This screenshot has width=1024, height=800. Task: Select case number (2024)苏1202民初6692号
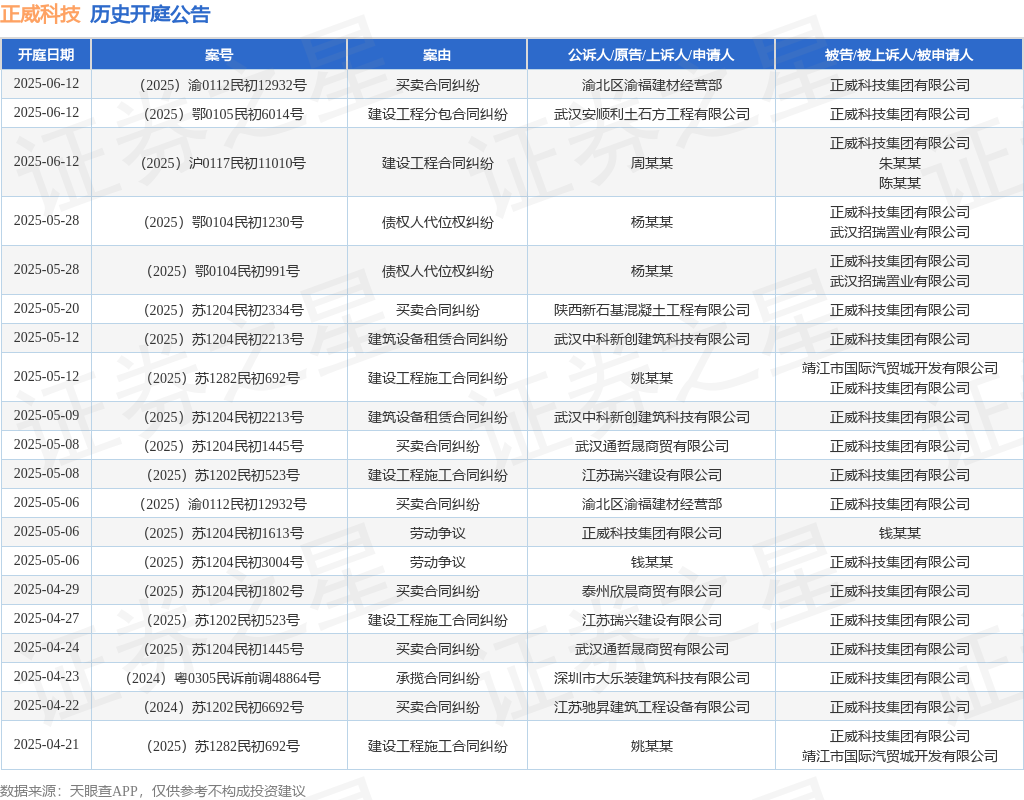(223, 707)
